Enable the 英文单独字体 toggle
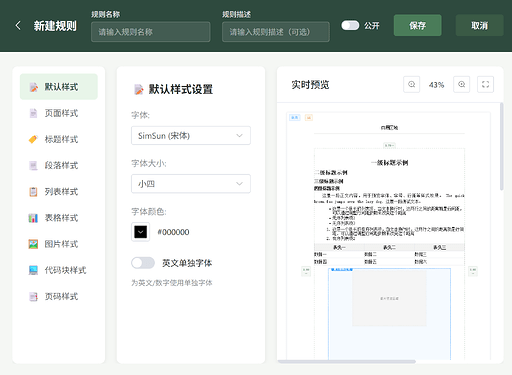The height and width of the screenshot is (375, 512). click(143, 263)
